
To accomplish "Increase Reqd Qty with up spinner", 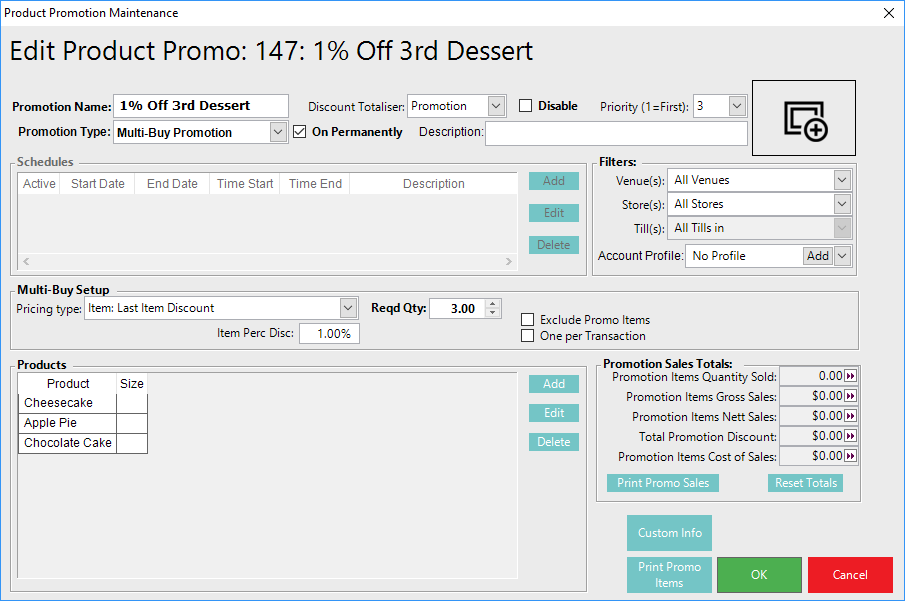I will click(491, 304).
